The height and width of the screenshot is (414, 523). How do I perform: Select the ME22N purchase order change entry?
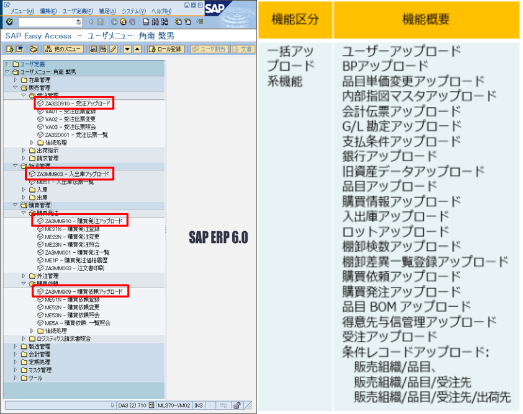pos(68,237)
